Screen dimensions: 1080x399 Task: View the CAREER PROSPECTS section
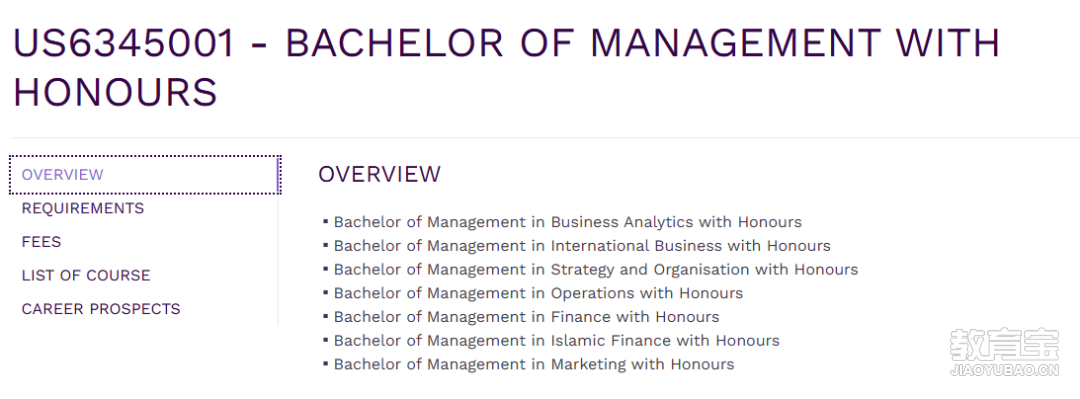(101, 309)
